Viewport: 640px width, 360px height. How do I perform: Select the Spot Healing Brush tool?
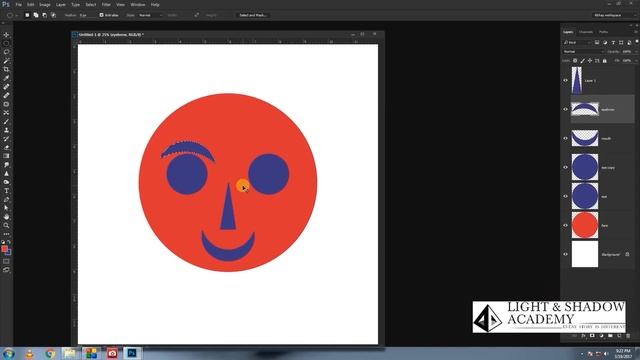(6, 87)
